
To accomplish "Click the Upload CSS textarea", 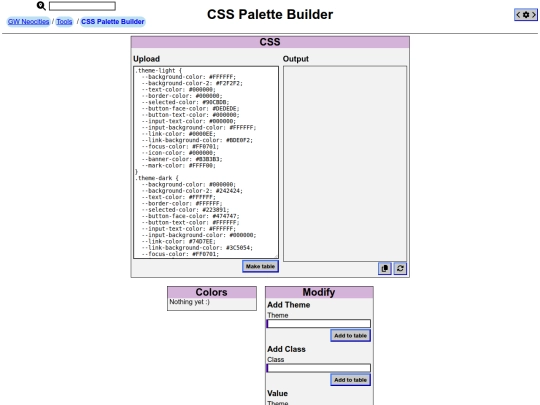I will (206, 162).
